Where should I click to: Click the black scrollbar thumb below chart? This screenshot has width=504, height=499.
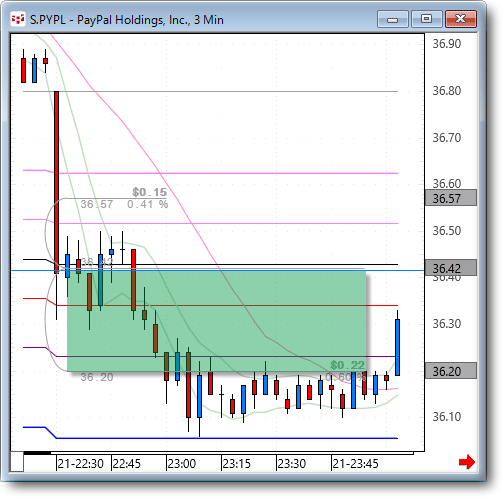coord(37,453)
